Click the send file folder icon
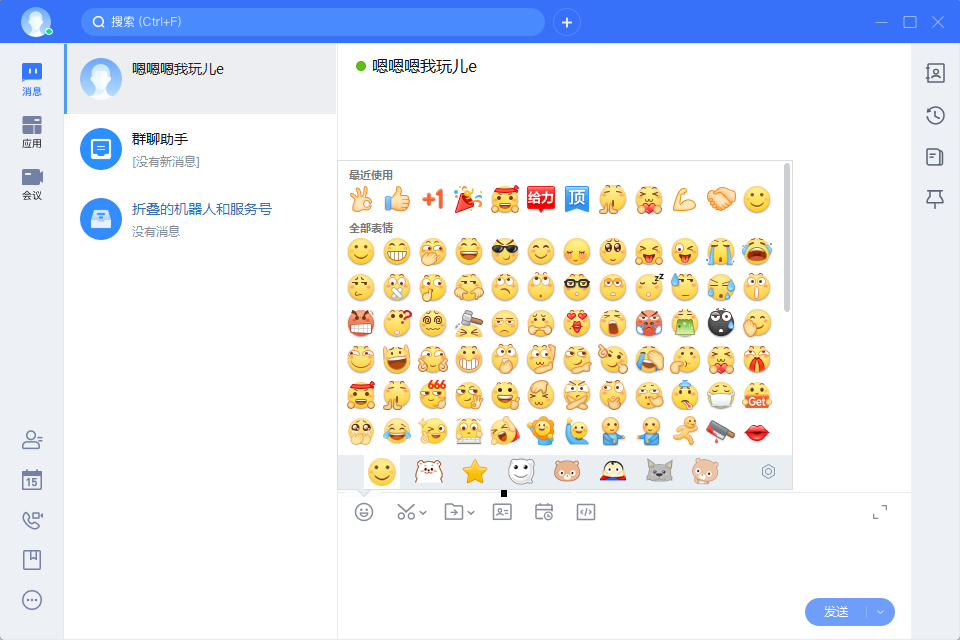The height and width of the screenshot is (640, 960). (x=454, y=512)
